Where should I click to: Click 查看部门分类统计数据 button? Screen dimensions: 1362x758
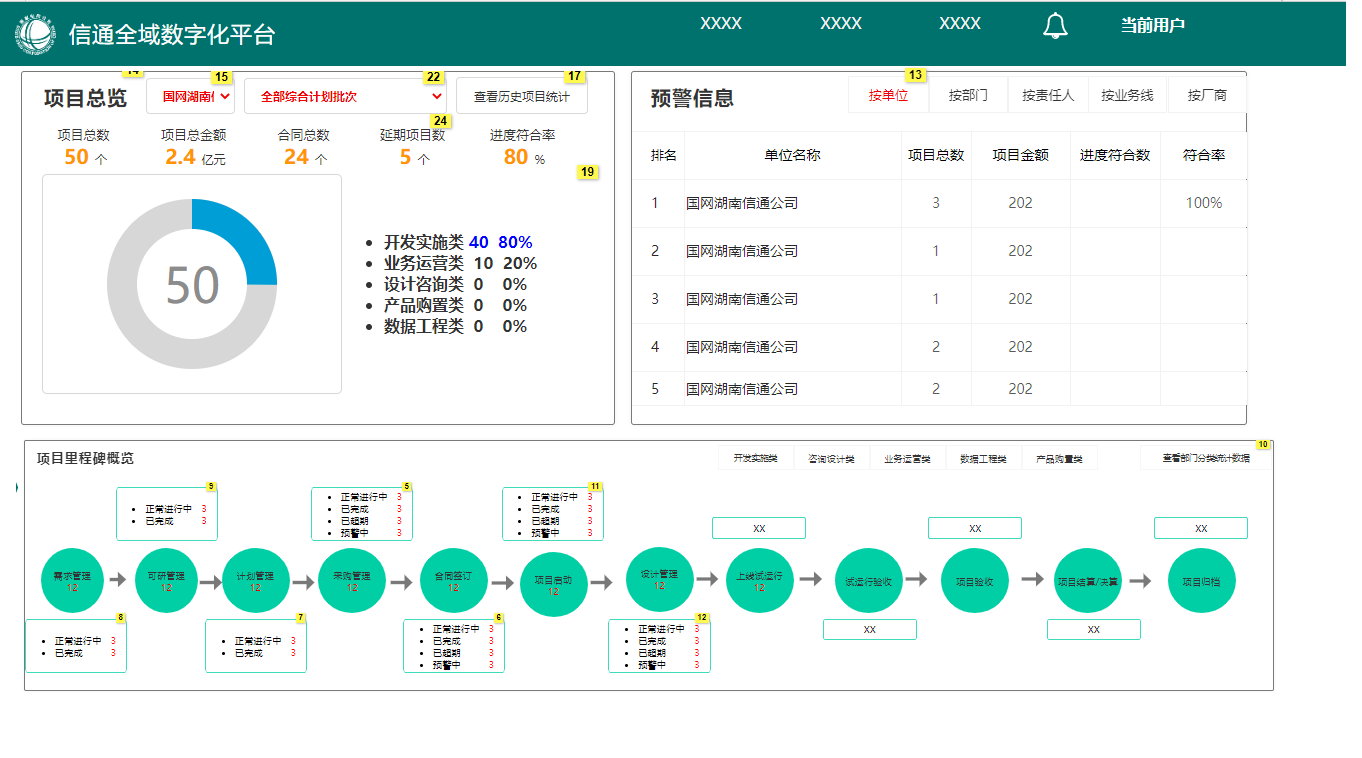tap(1206, 458)
